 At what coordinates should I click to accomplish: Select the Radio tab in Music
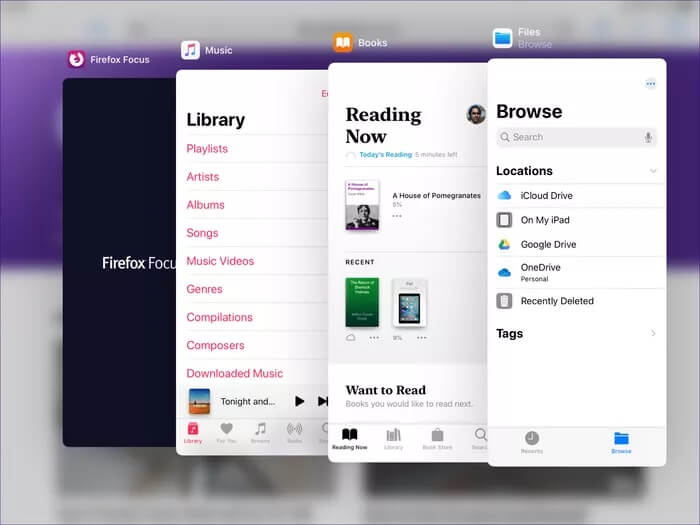click(295, 433)
